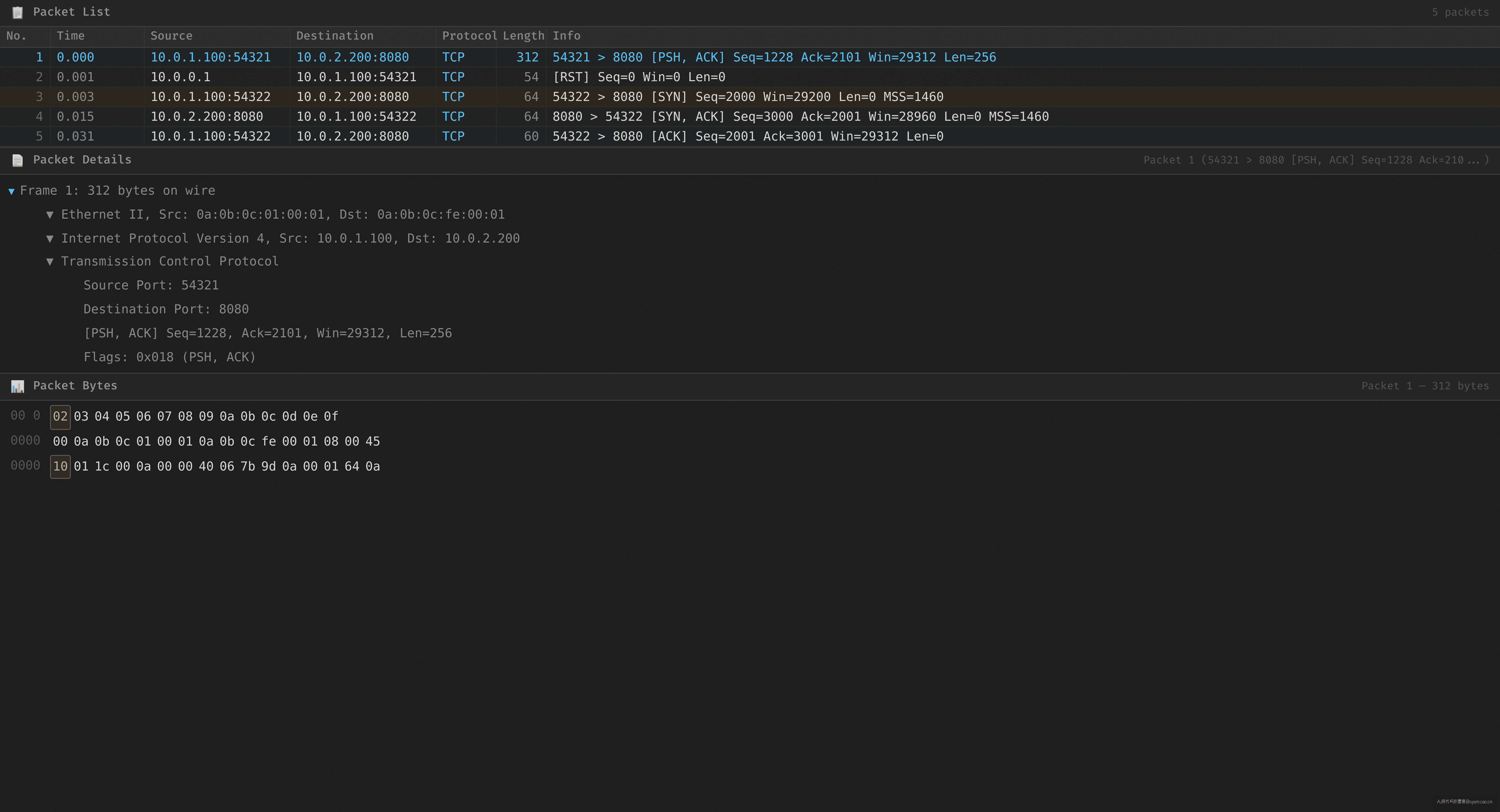Click the Packet Bytes chart icon
1500x812 pixels.
[x=17, y=386]
